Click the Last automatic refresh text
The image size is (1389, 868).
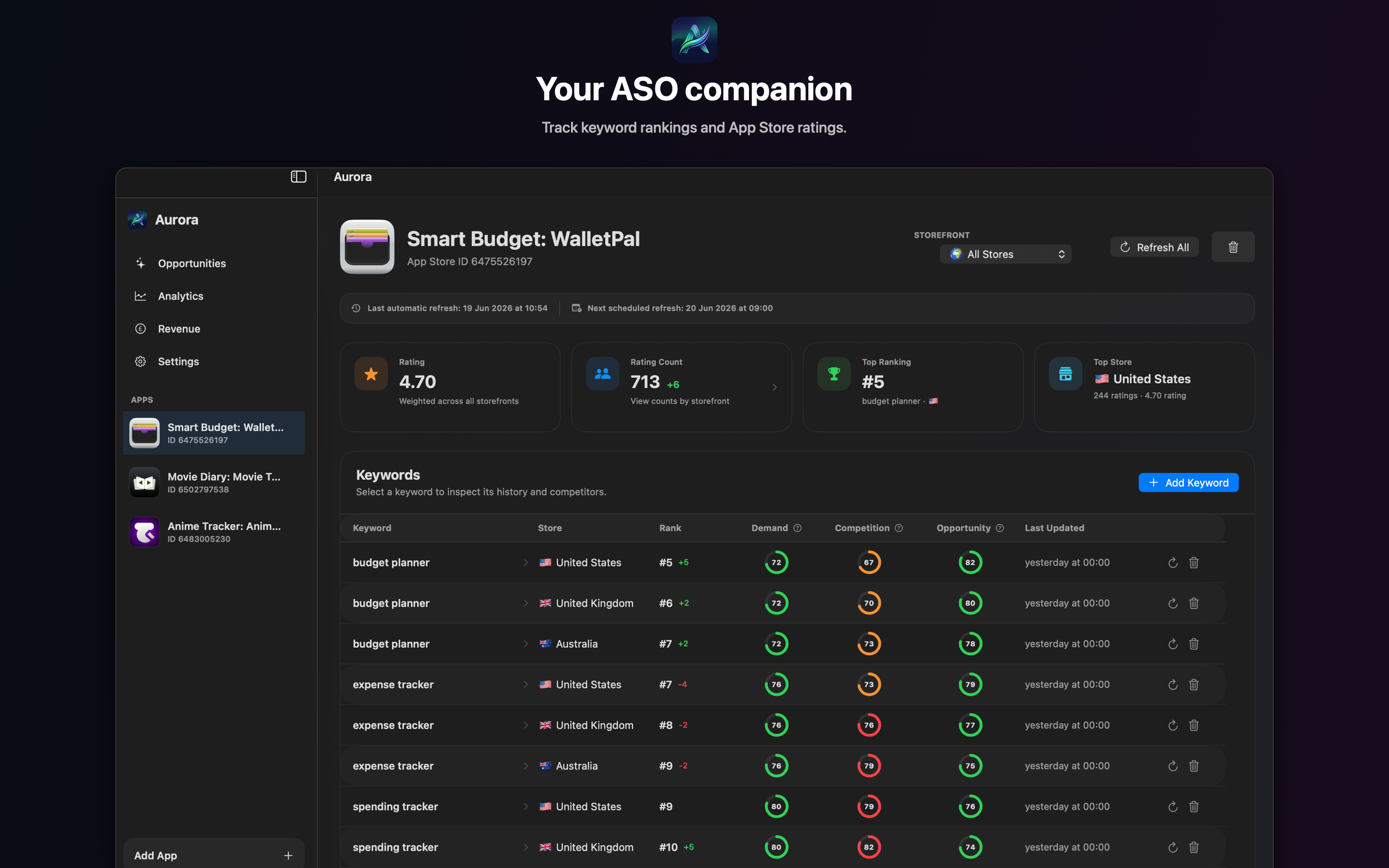tap(457, 308)
